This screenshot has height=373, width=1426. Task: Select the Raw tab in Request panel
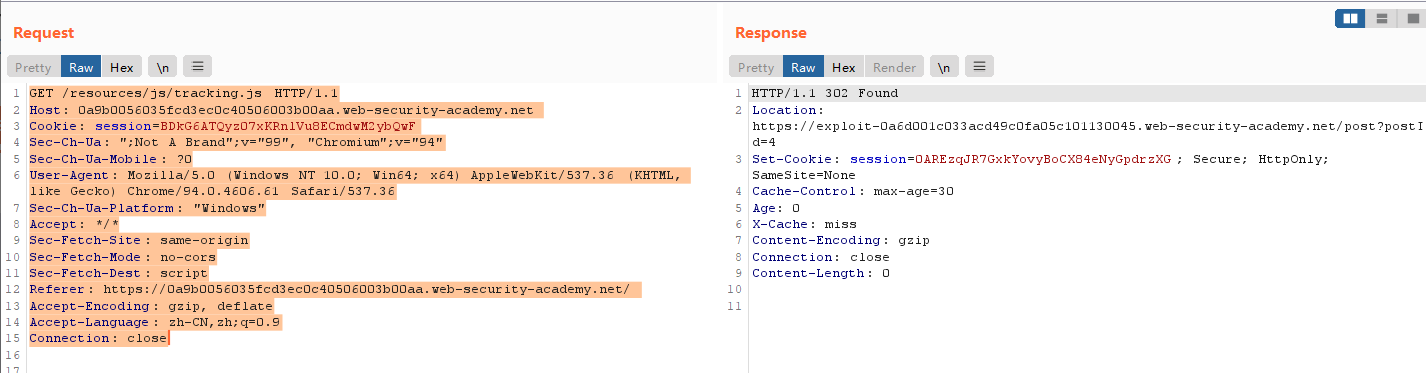[x=81, y=67]
